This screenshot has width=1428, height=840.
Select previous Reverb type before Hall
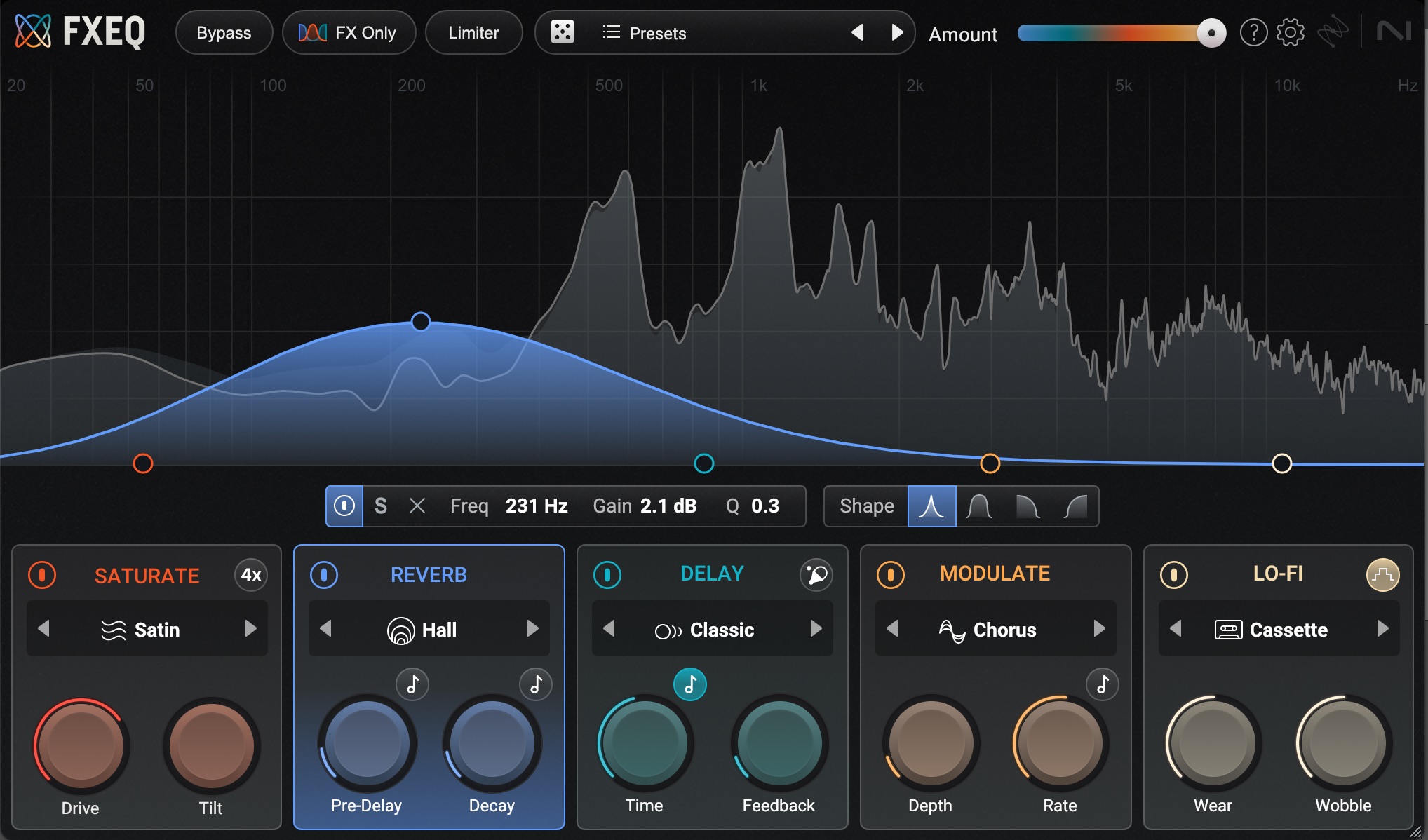[325, 628]
